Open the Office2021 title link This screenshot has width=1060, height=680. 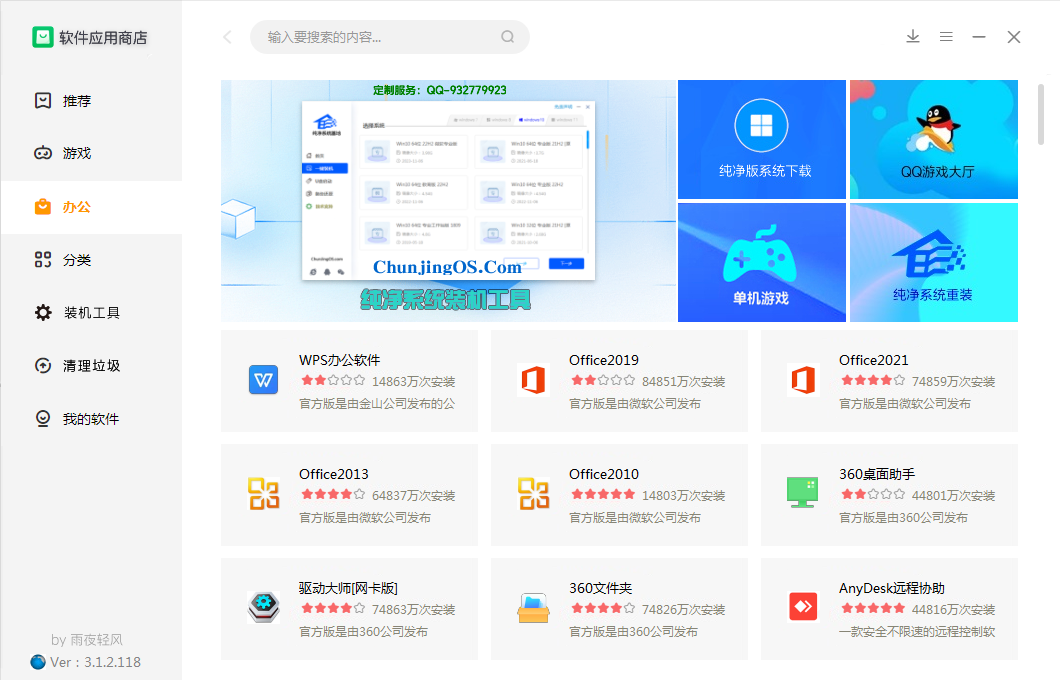873,360
